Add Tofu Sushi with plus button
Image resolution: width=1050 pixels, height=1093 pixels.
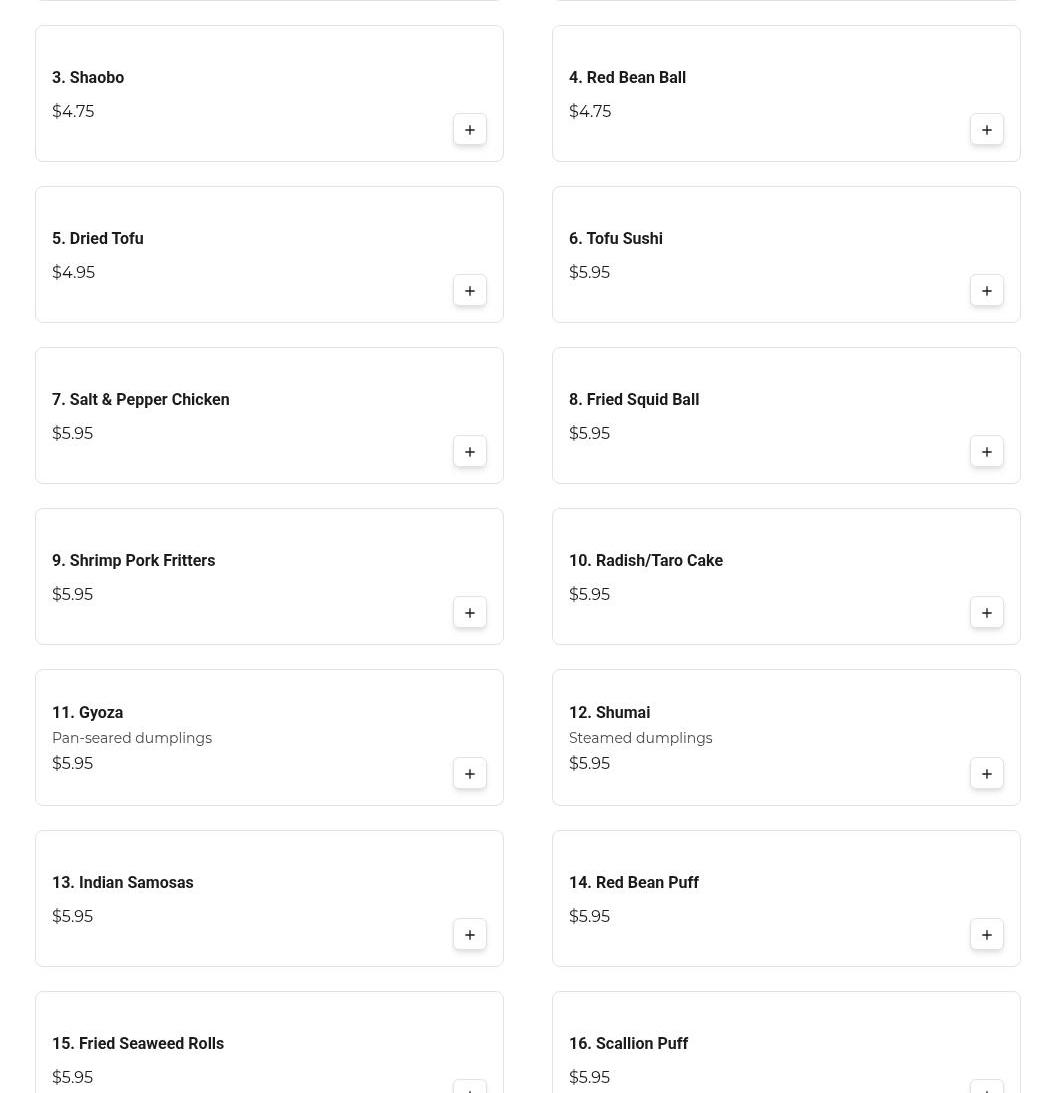(x=987, y=291)
